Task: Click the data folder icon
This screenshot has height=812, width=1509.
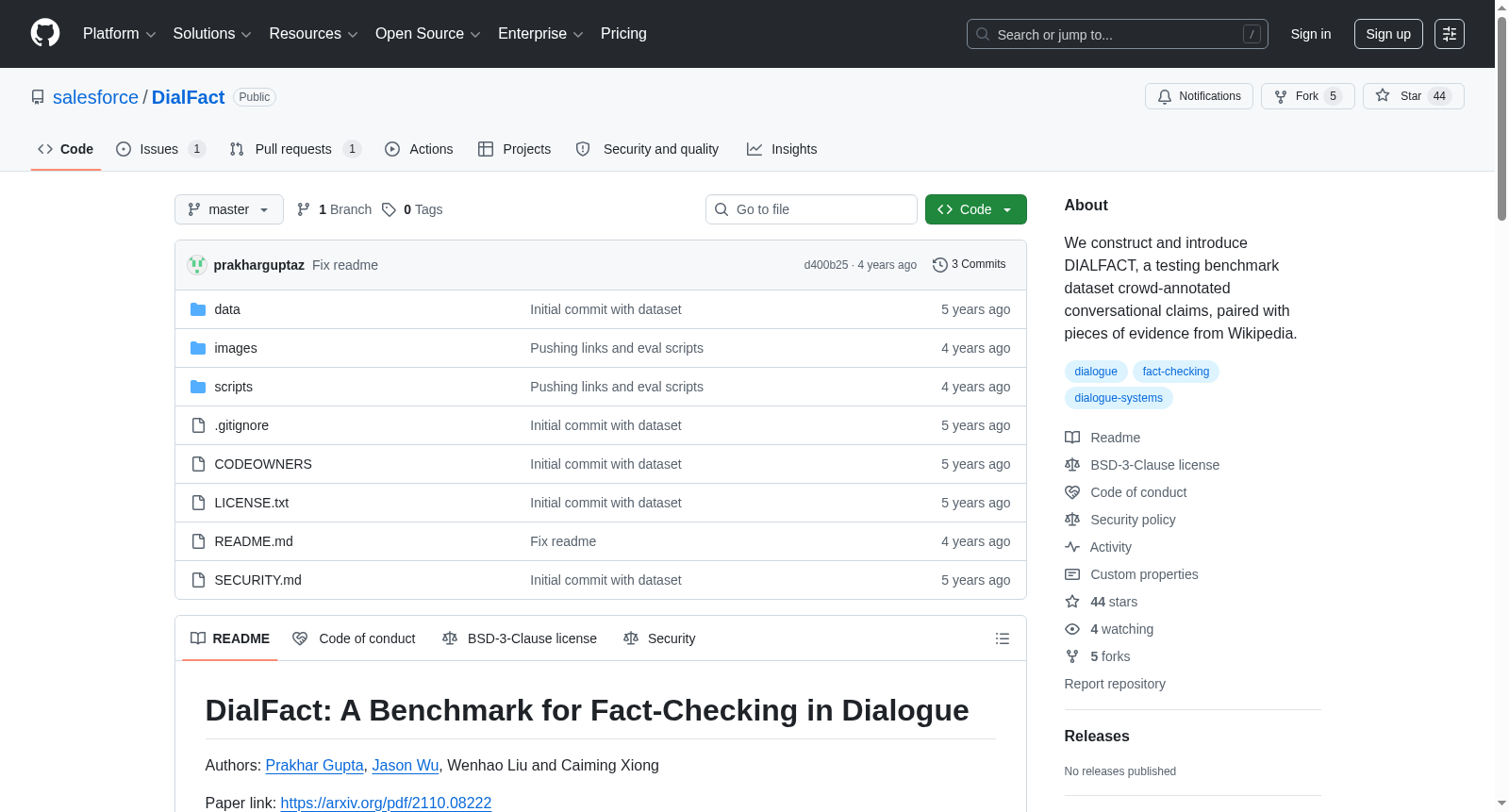Action: 198,309
